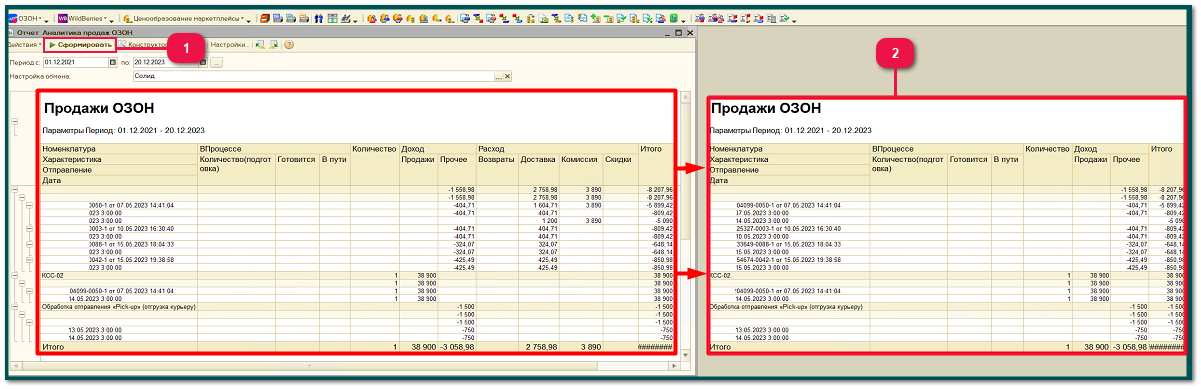Collapse tree node beside 3050-1 от 07.05.2023 row

[30, 205]
